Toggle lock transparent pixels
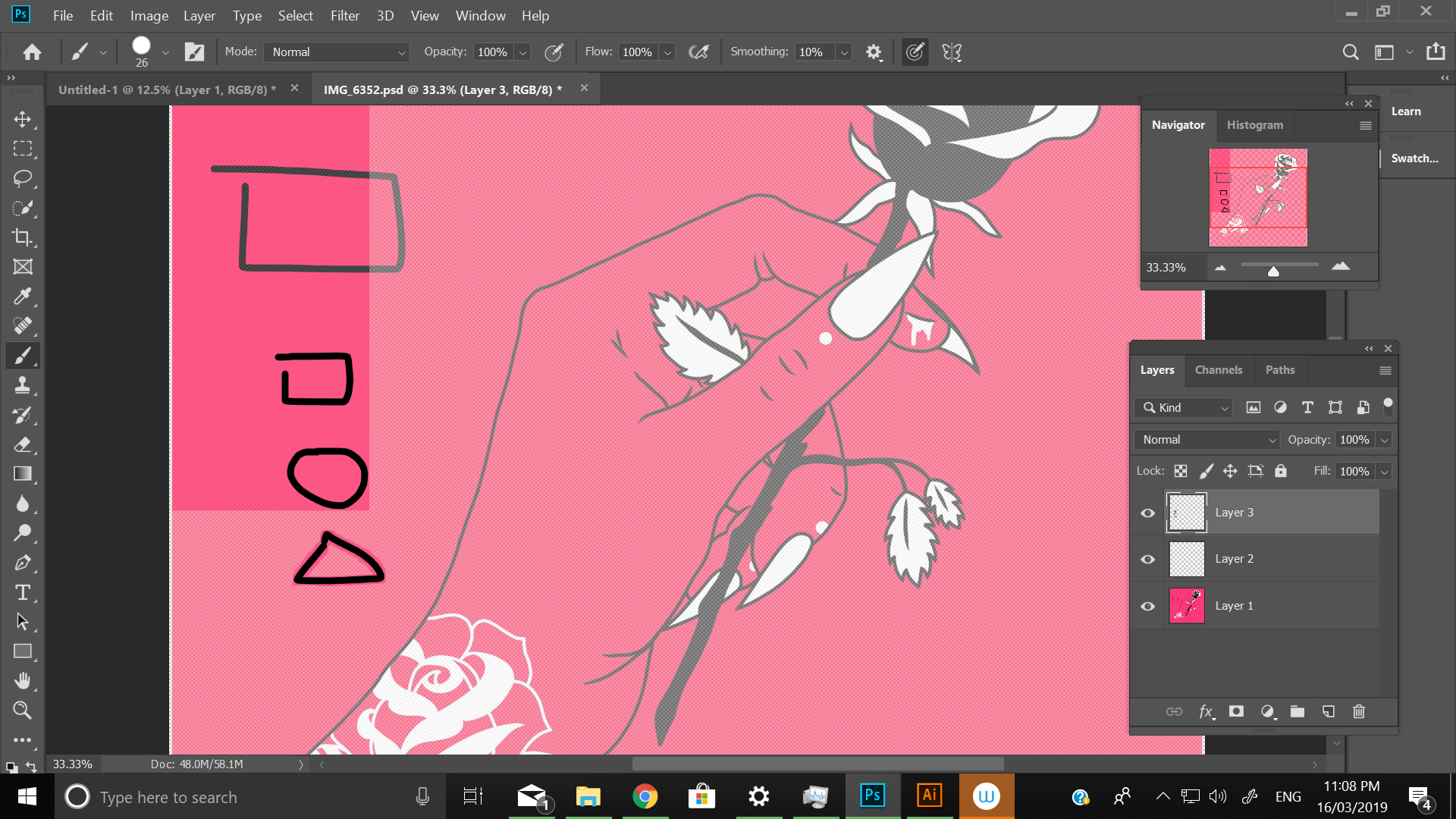The width and height of the screenshot is (1456, 819). pyautogui.click(x=1181, y=471)
